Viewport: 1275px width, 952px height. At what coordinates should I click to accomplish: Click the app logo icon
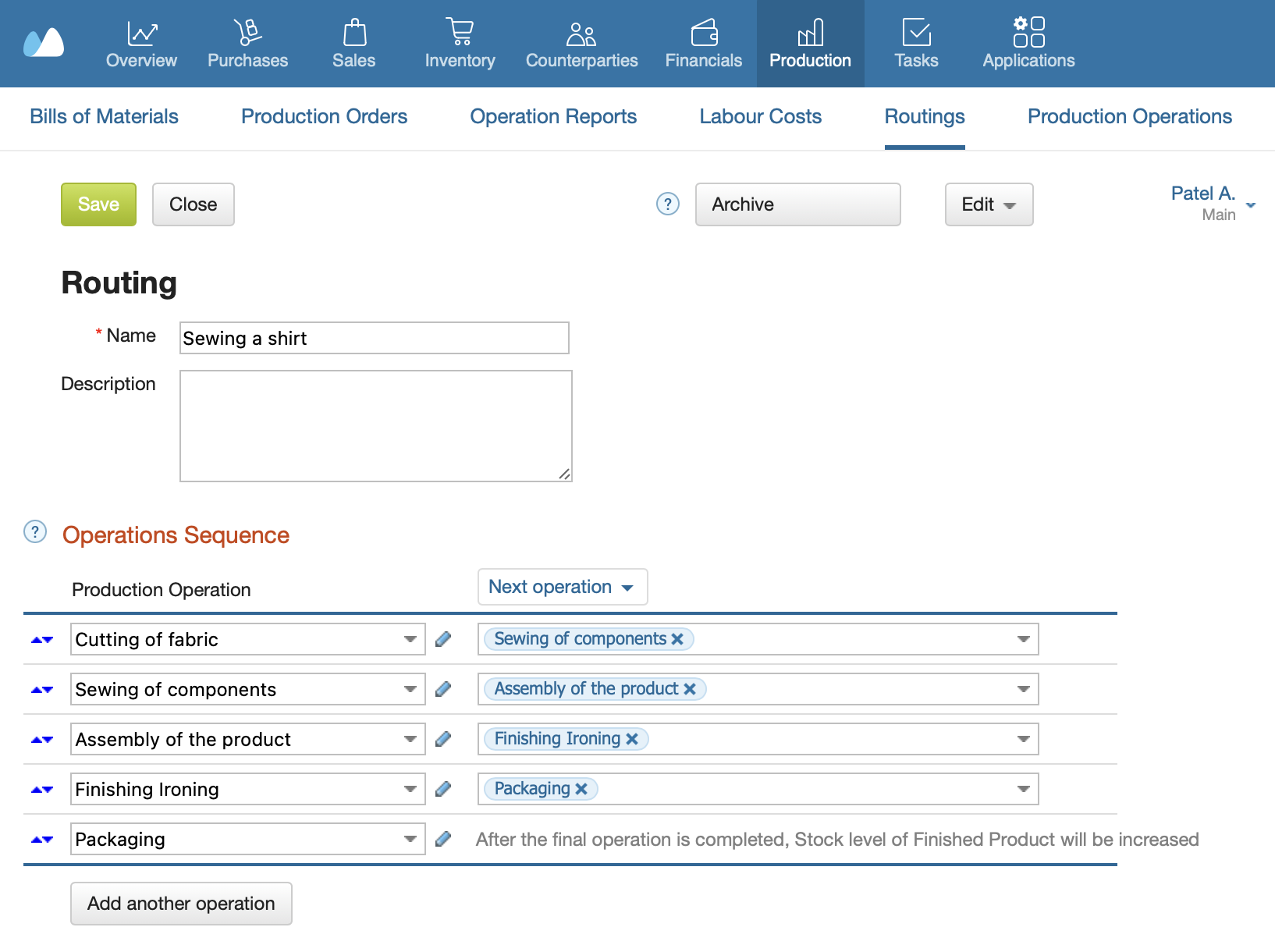click(44, 43)
